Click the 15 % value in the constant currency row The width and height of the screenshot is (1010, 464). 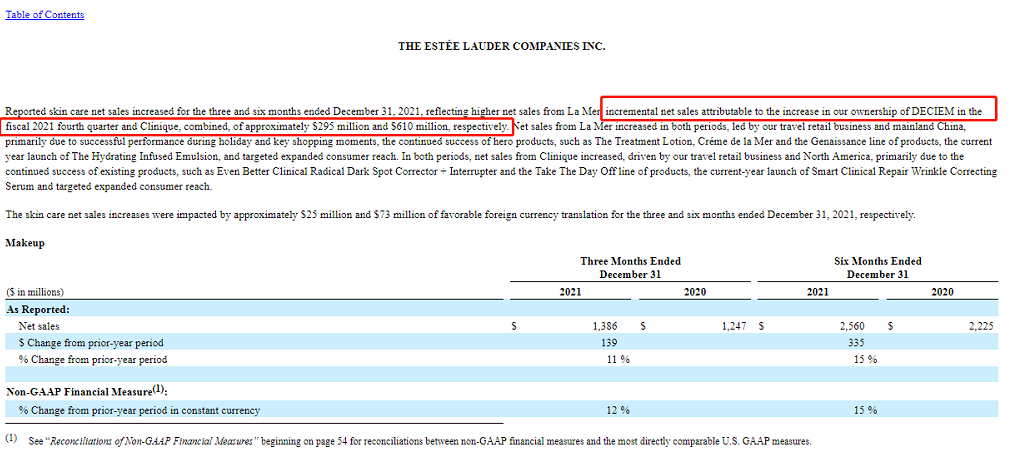(865, 410)
